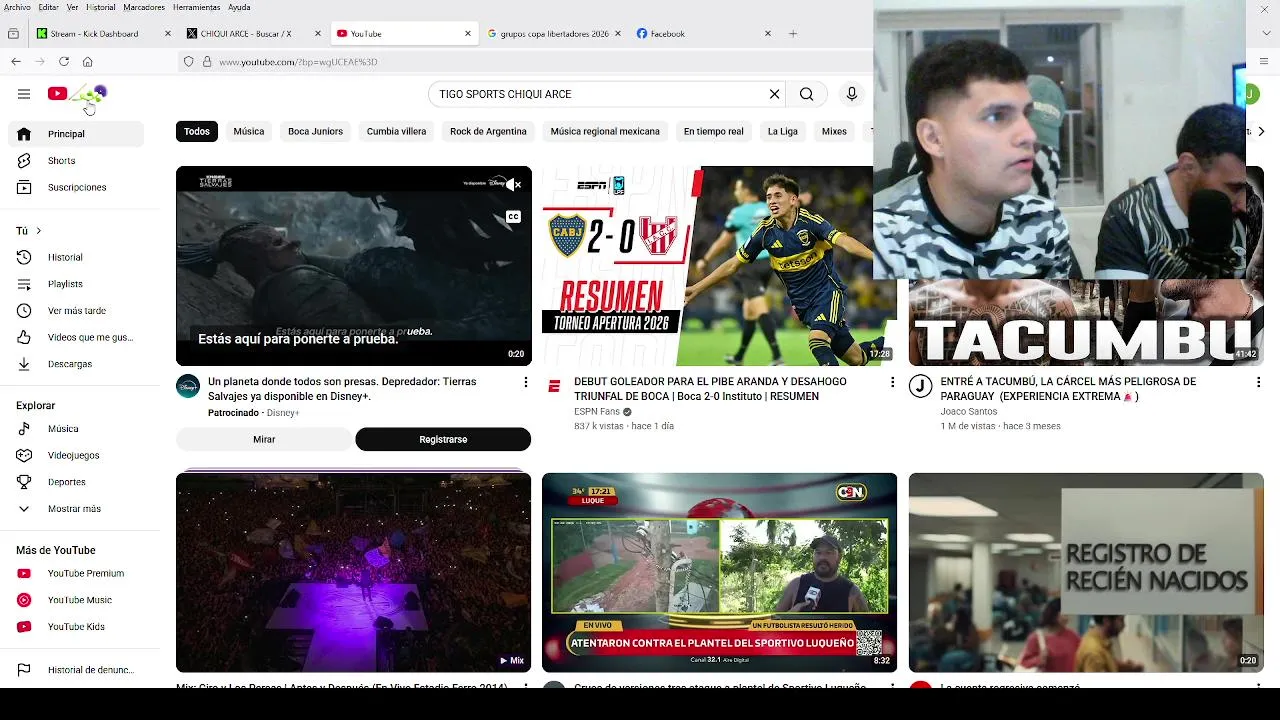
Task: Open Joaco Santos channel name link
Action: click(x=969, y=412)
